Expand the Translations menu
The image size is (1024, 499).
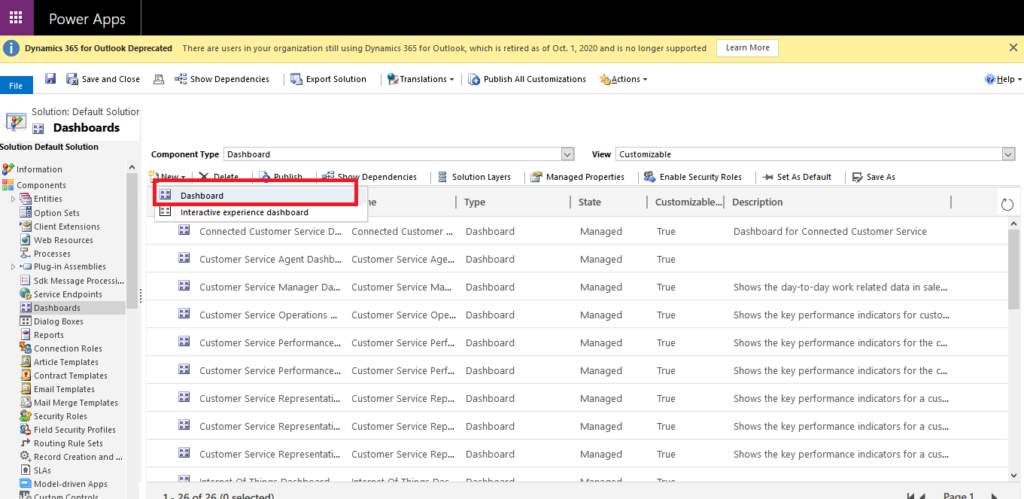coord(420,79)
